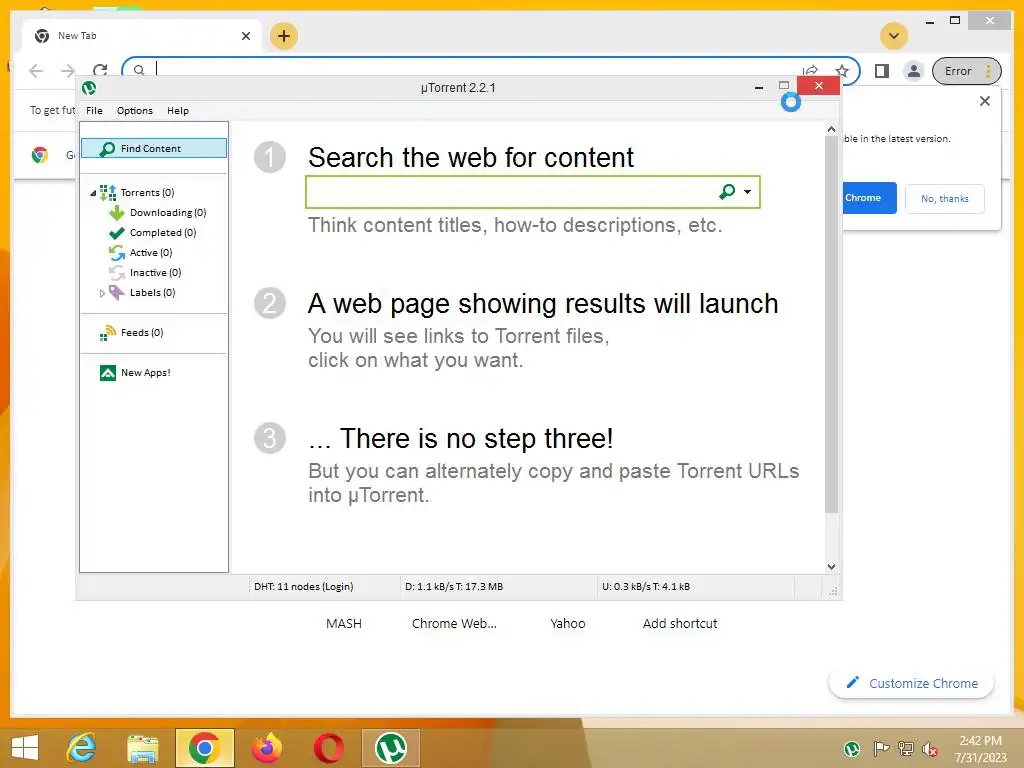Image resolution: width=1024 pixels, height=768 pixels.
Task: Click the µTorrent system tray icon
Action: pyautogui.click(x=852, y=748)
